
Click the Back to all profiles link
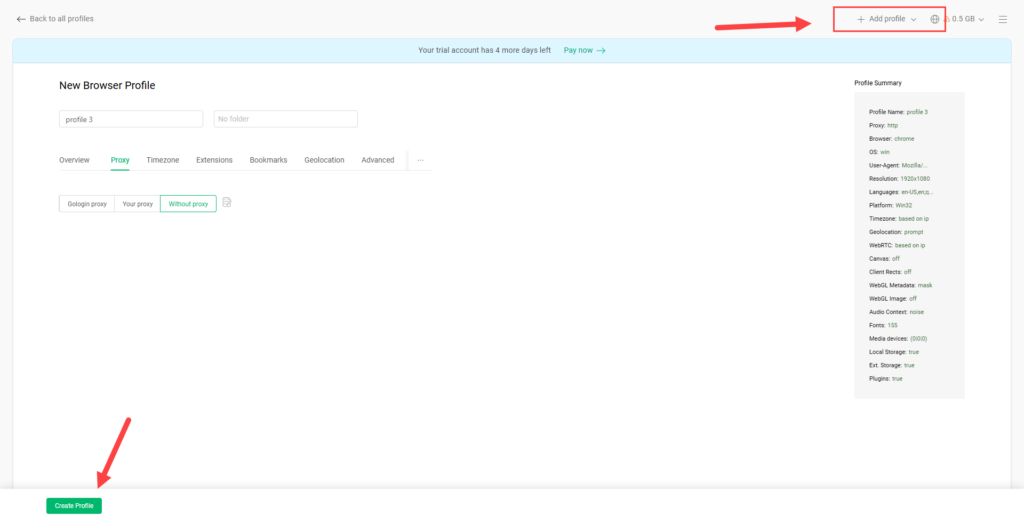pos(62,19)
